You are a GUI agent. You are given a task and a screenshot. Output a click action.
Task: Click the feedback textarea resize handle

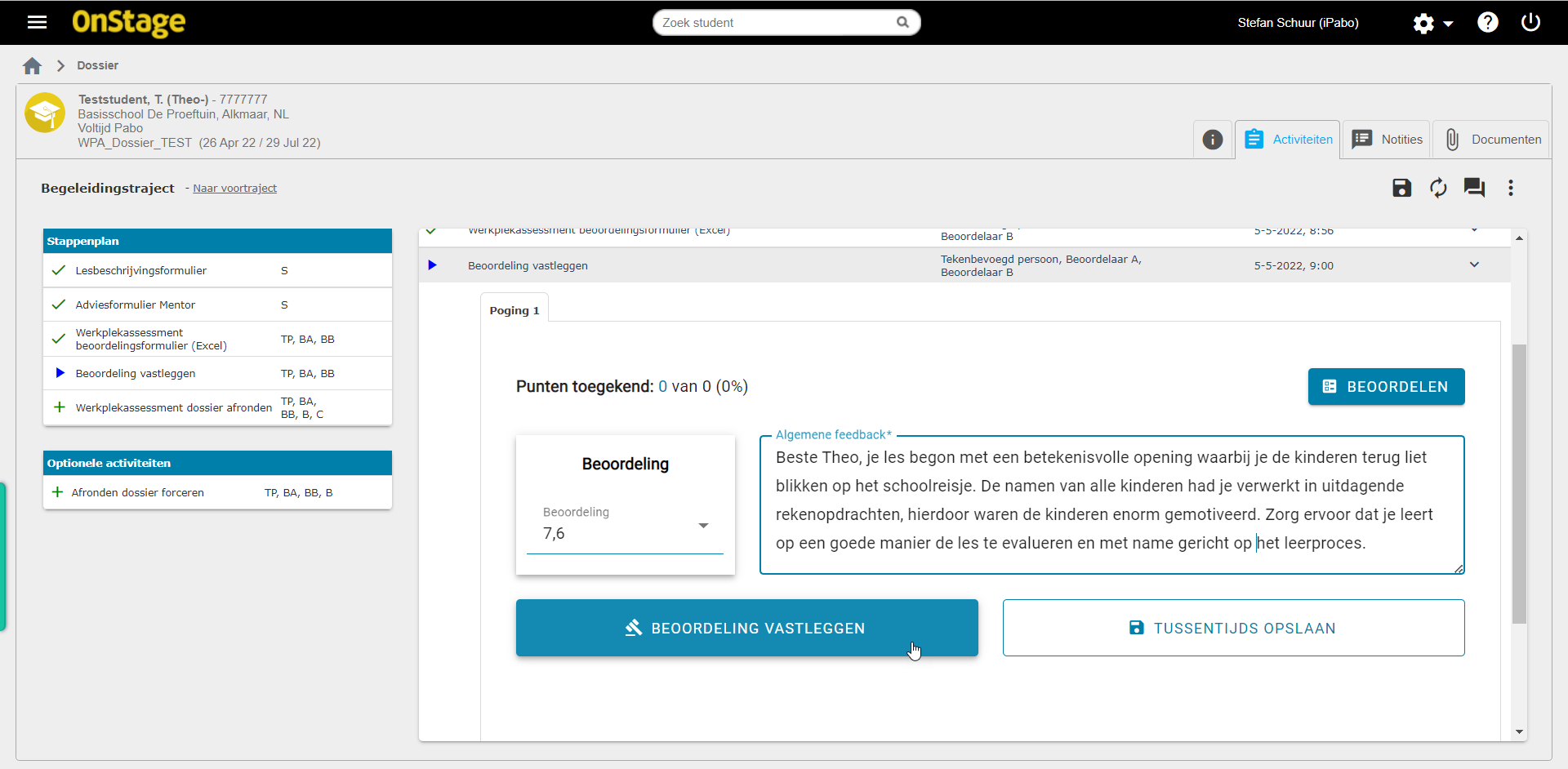coord(1459,569)
